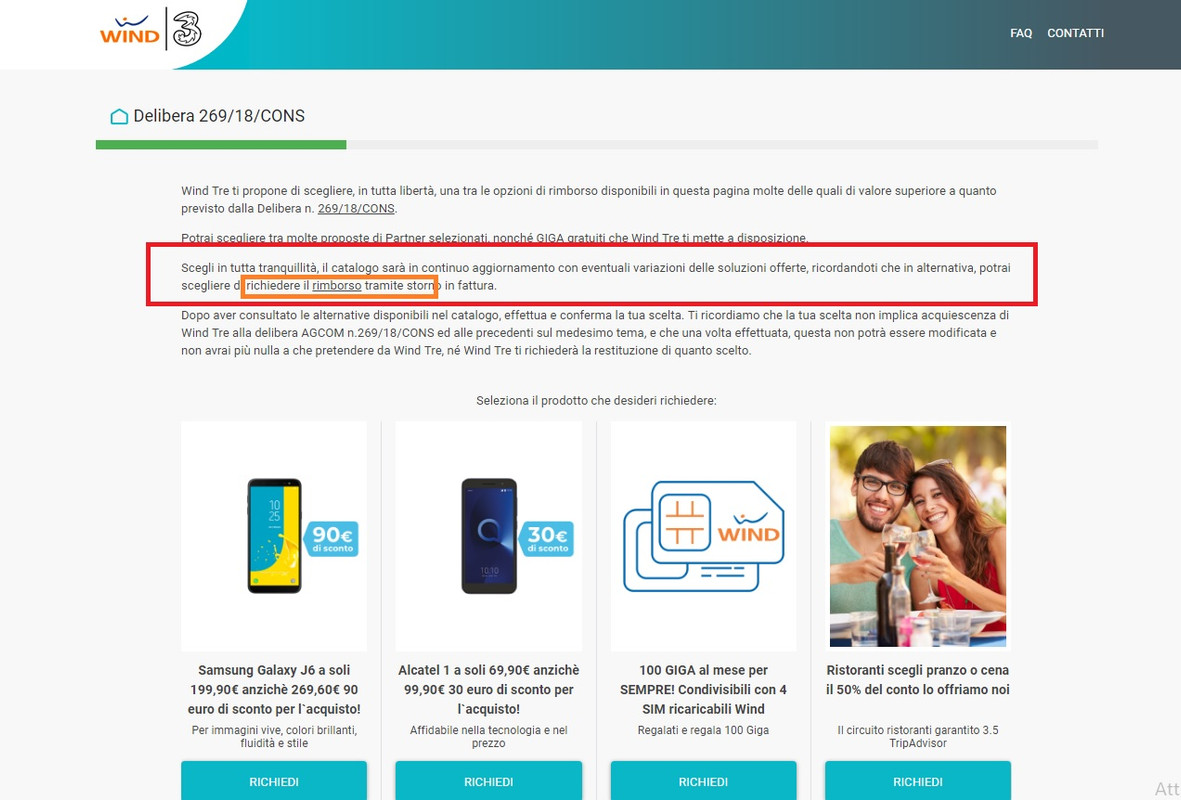Request the Samsung Galaxy J6 offer with RICHIEDI
The height and width of the screenshot is (800, 1181).
coord(274,781)
